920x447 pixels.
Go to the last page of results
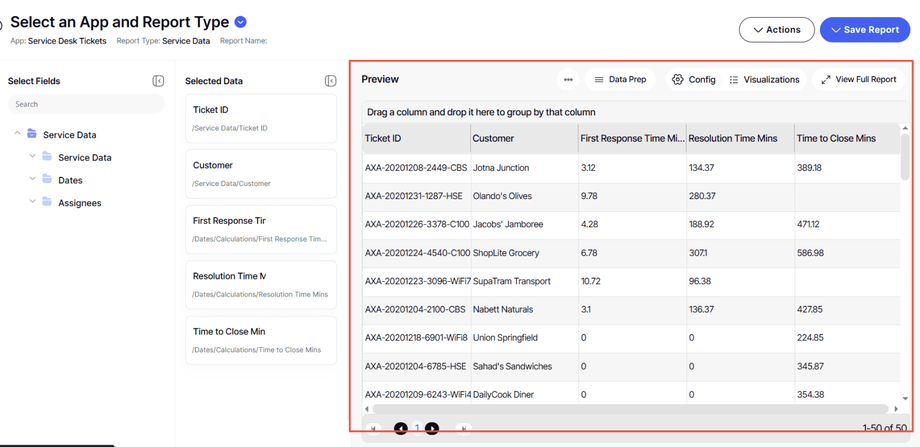point(464,429)
